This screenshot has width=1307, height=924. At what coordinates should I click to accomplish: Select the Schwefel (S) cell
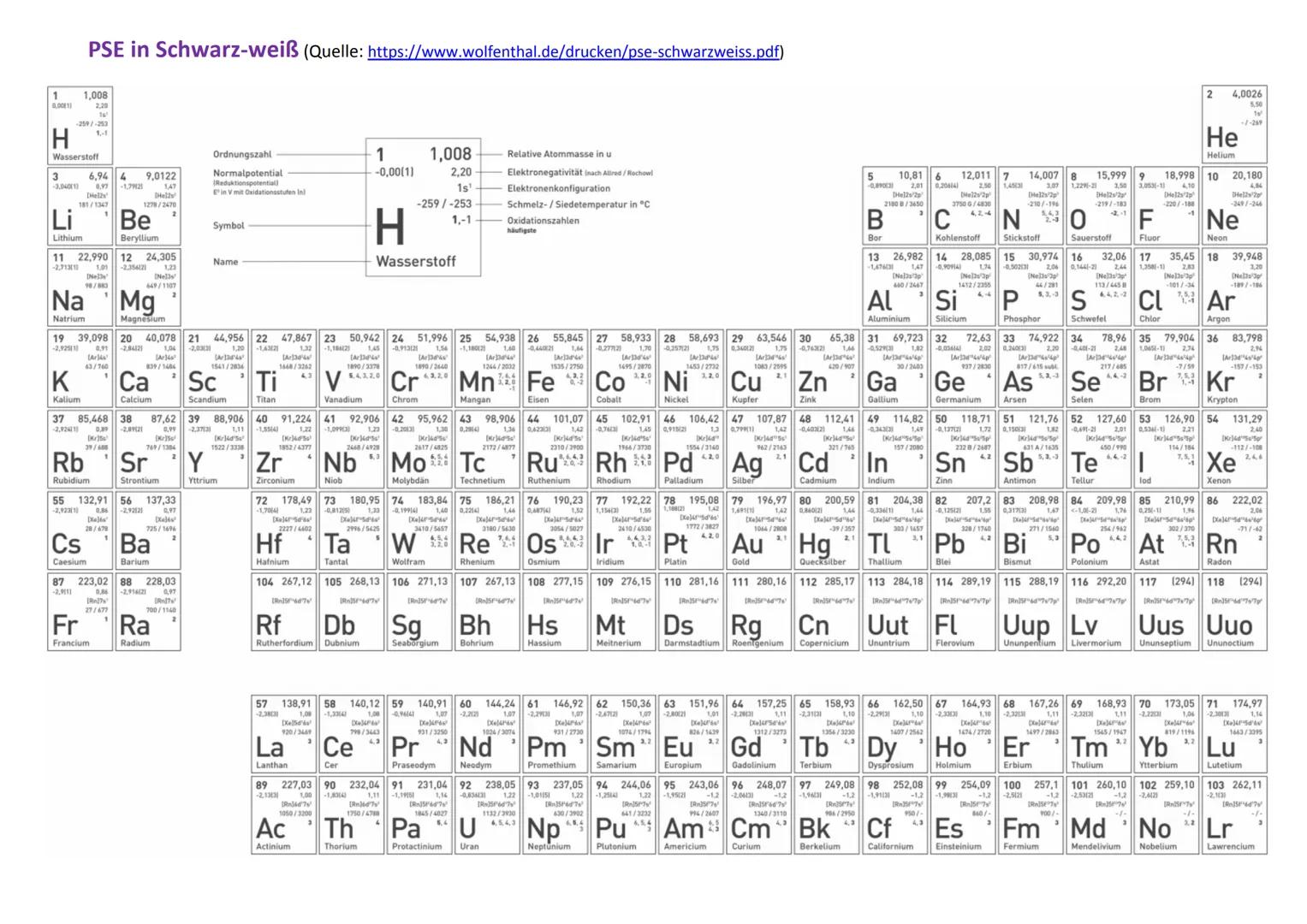pos(1098,287)
